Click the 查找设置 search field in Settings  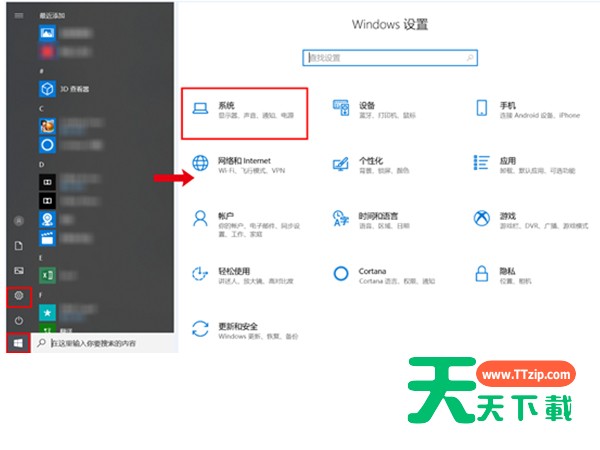coord(390,58)
